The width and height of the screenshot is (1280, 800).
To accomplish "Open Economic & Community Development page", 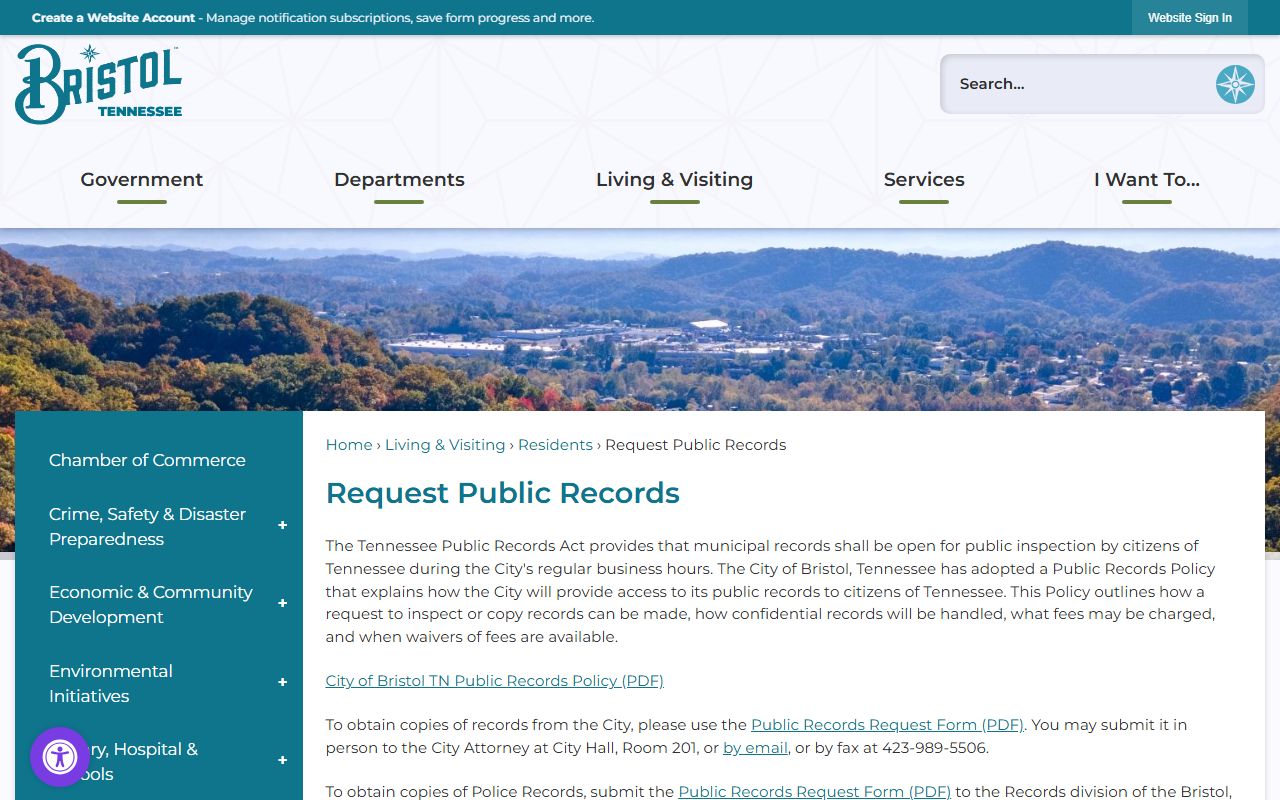I will [x=150, y=604].
